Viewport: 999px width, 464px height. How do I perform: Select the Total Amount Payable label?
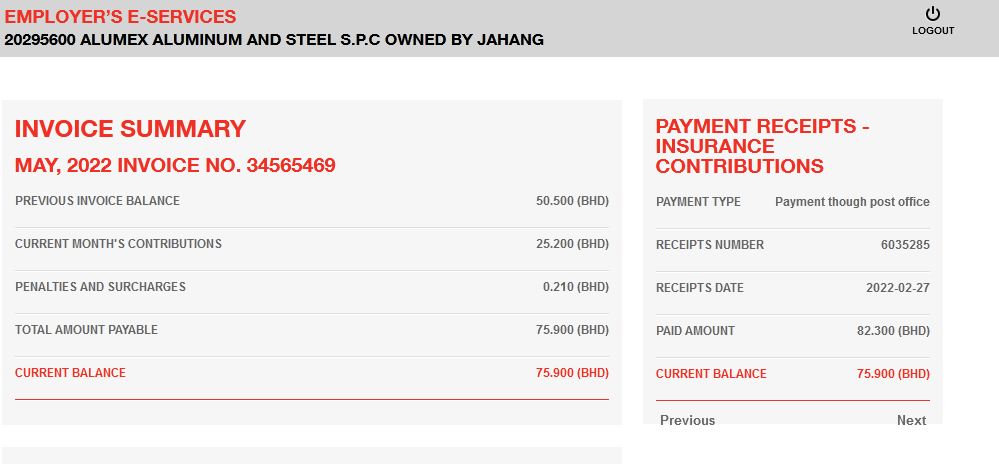[x=86, y=330]
